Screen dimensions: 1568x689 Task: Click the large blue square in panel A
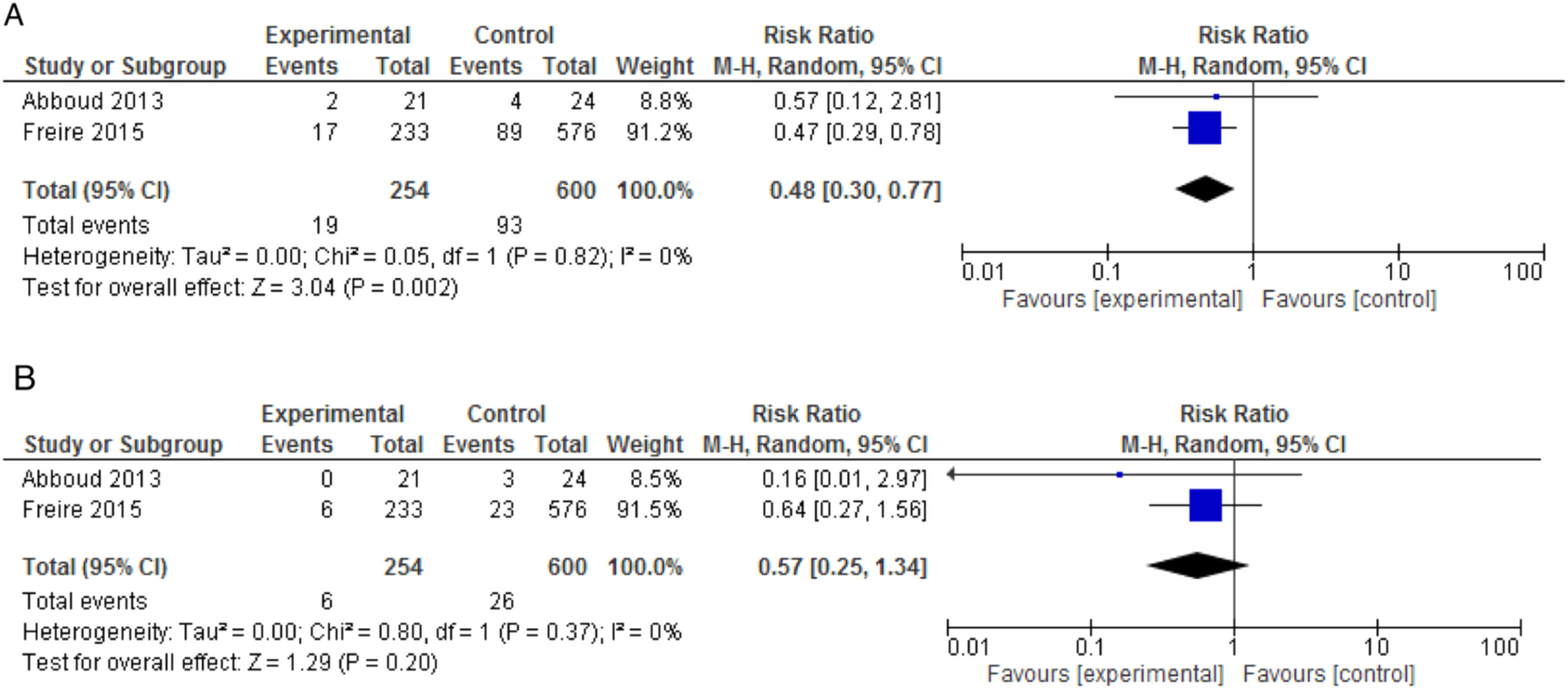click(x=1204, y=128)
